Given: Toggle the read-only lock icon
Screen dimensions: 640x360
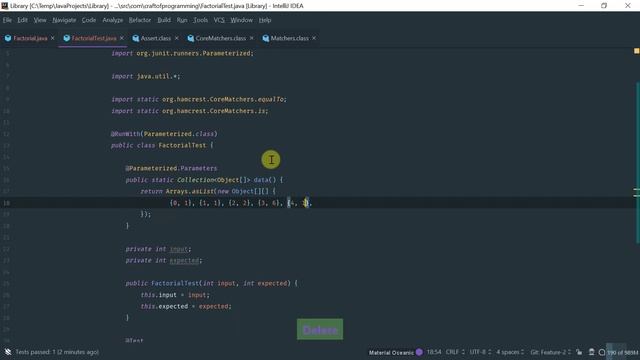Looking at the screenshot, I should pos(579,352).
